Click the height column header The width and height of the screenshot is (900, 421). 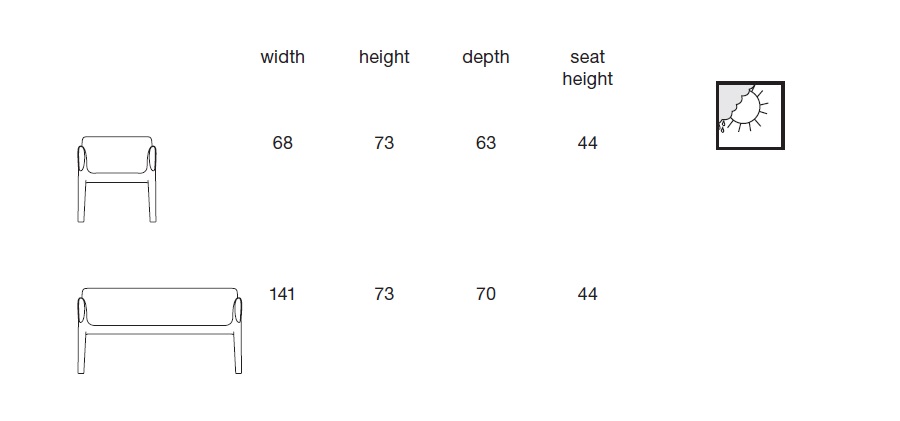click(384, 57)
